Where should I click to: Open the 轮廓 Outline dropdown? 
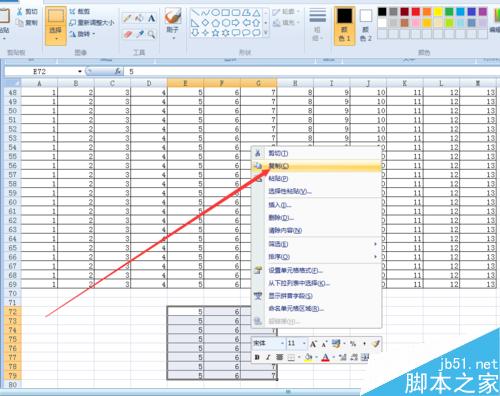[286, 12]
